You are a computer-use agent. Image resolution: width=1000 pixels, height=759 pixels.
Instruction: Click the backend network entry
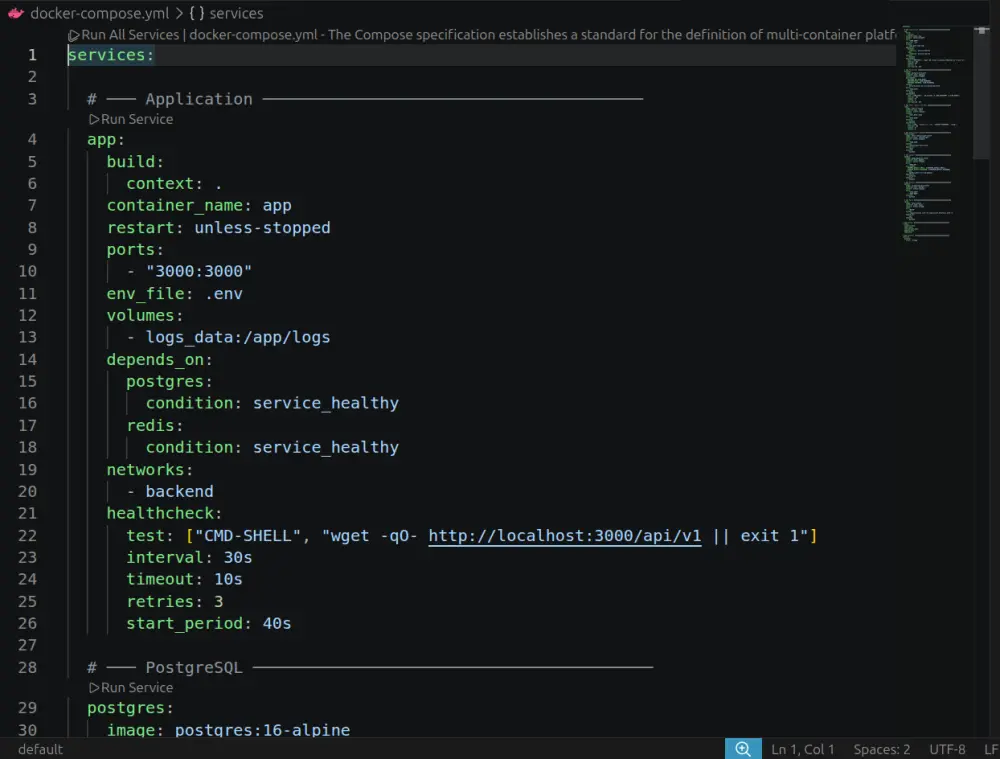coord(179,491)
